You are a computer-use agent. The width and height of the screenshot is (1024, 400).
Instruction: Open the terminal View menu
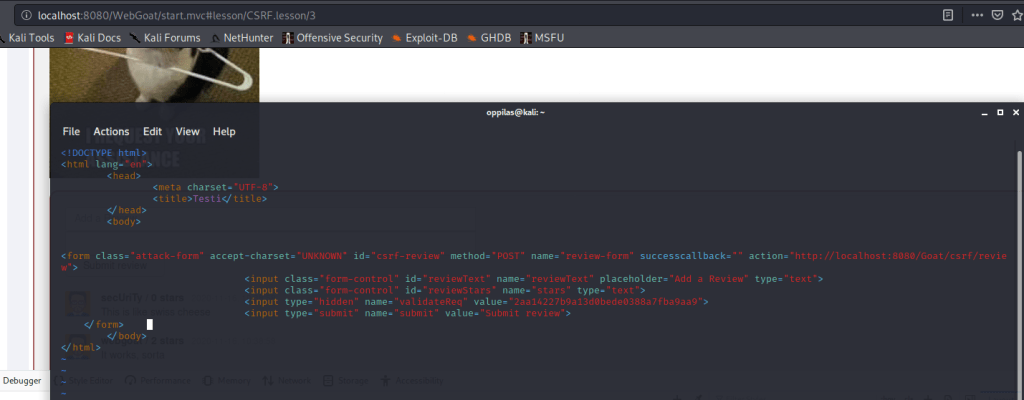[188, 132]
